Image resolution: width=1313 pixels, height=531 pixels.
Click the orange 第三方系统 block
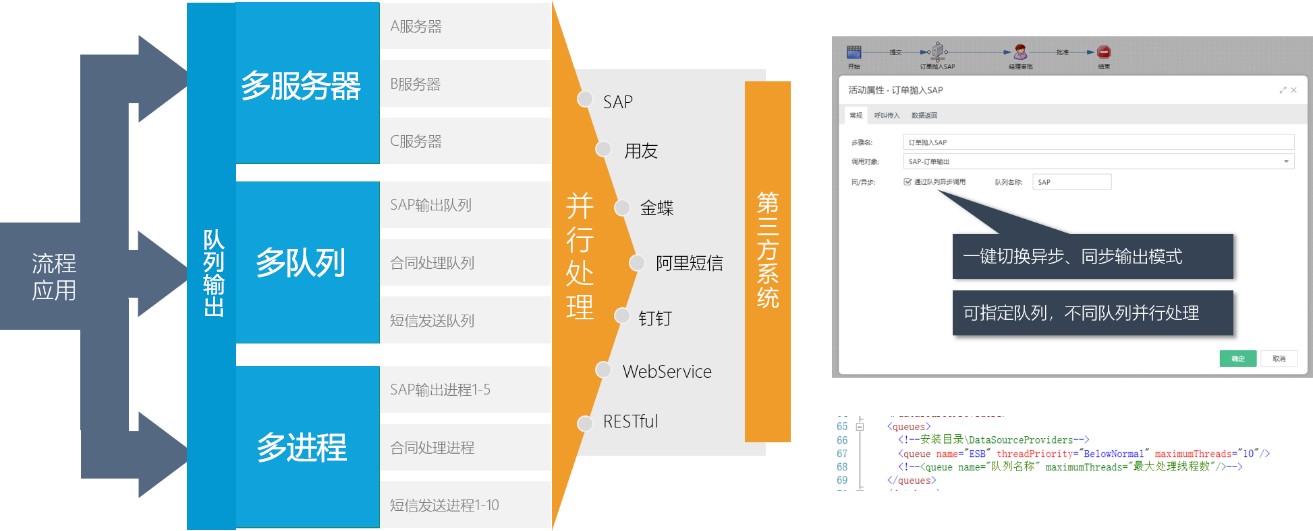coord(767,250)
